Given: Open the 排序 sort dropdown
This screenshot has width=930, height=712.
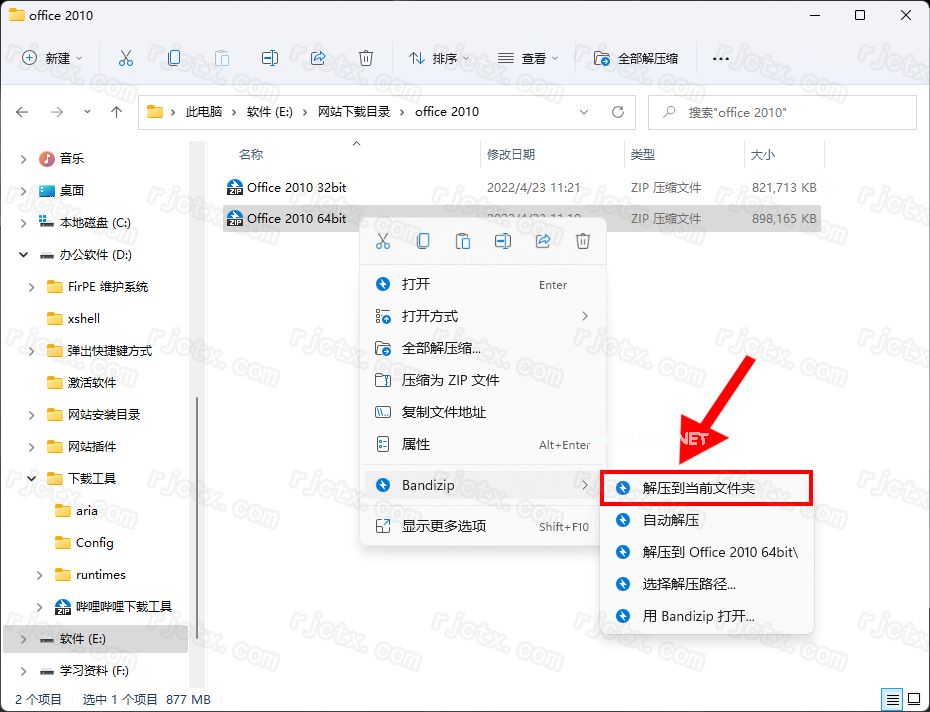Looking at the screenshot, I should [x=442, y=58].
